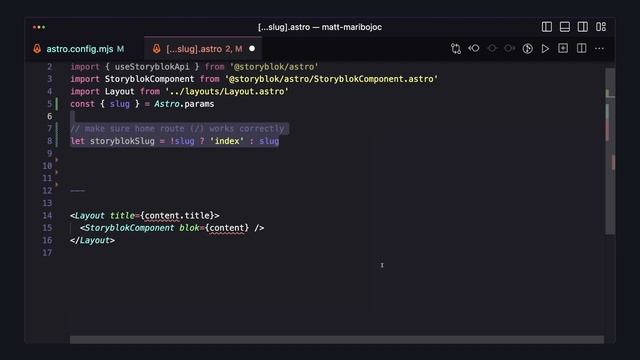Screen dimensions: 640x360
Task: Click the 'make sure home route' comment
Action: pyautogui.click(x=178, y=129)
